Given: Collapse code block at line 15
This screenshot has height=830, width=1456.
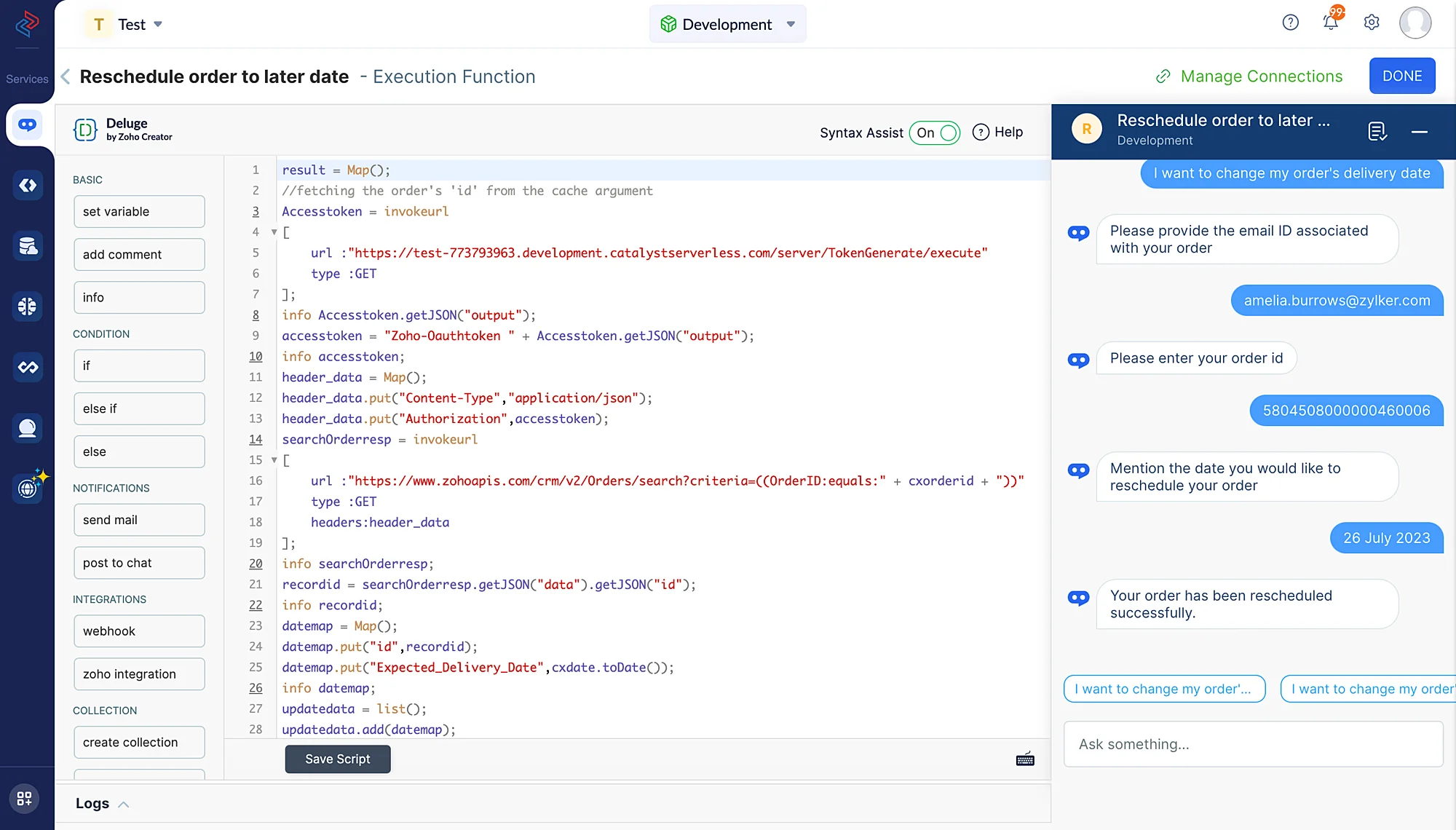Looking at the screenshot, I should point(274,460).
